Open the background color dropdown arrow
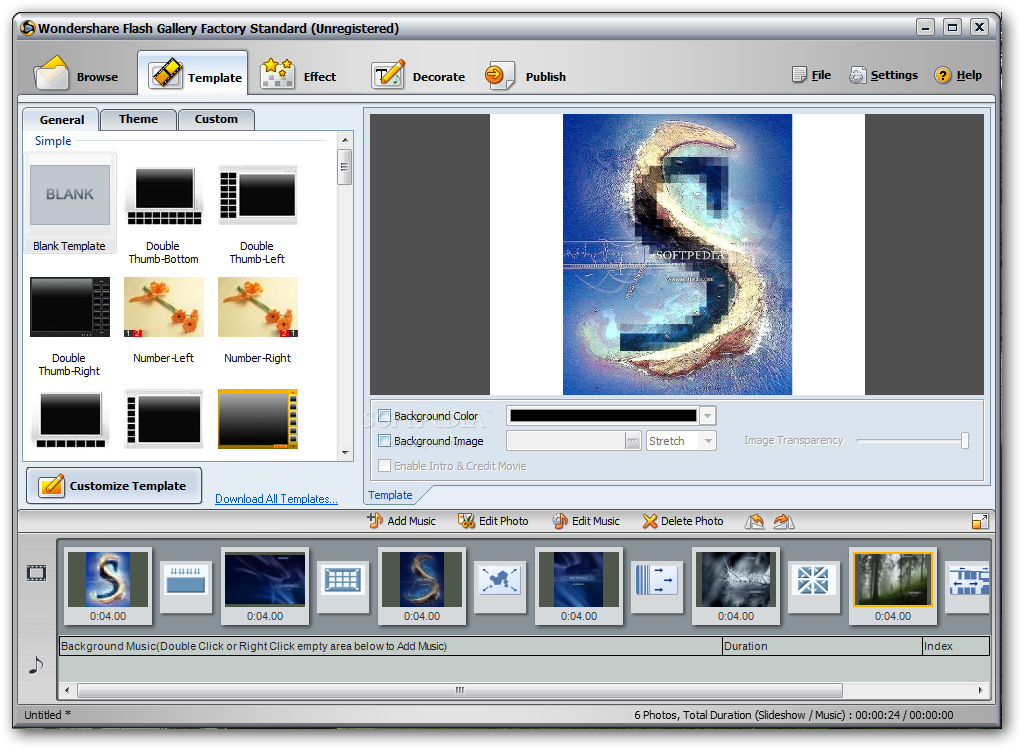1022x749 pixels. pos(707,416)
